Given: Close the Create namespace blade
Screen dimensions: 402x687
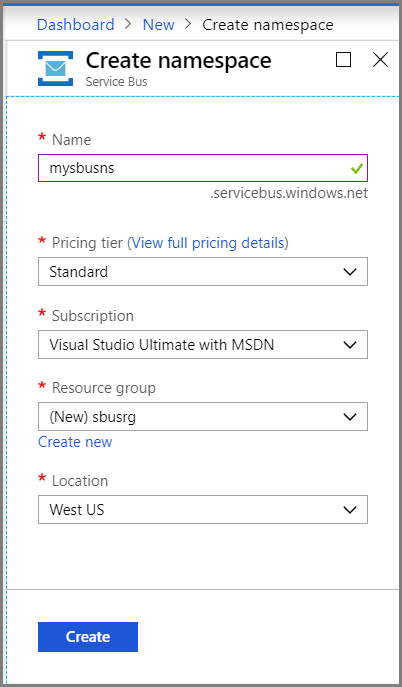Looking at the screenshot, I should click(381, 60).
